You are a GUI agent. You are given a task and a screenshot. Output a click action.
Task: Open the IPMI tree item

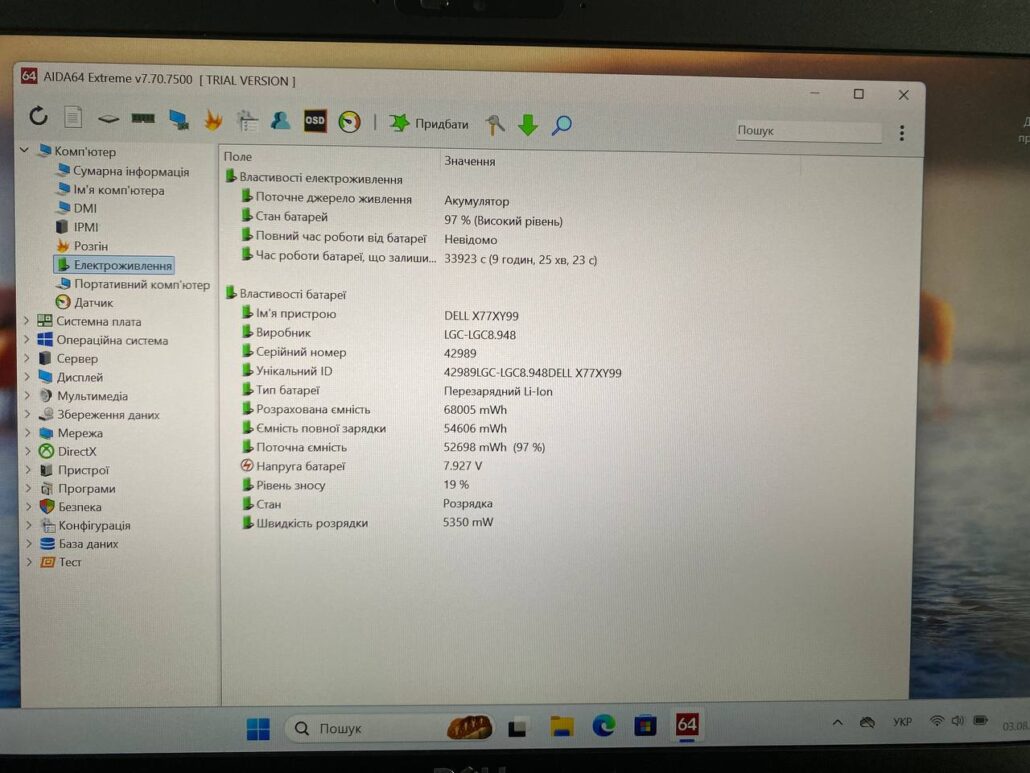(85, 227)
